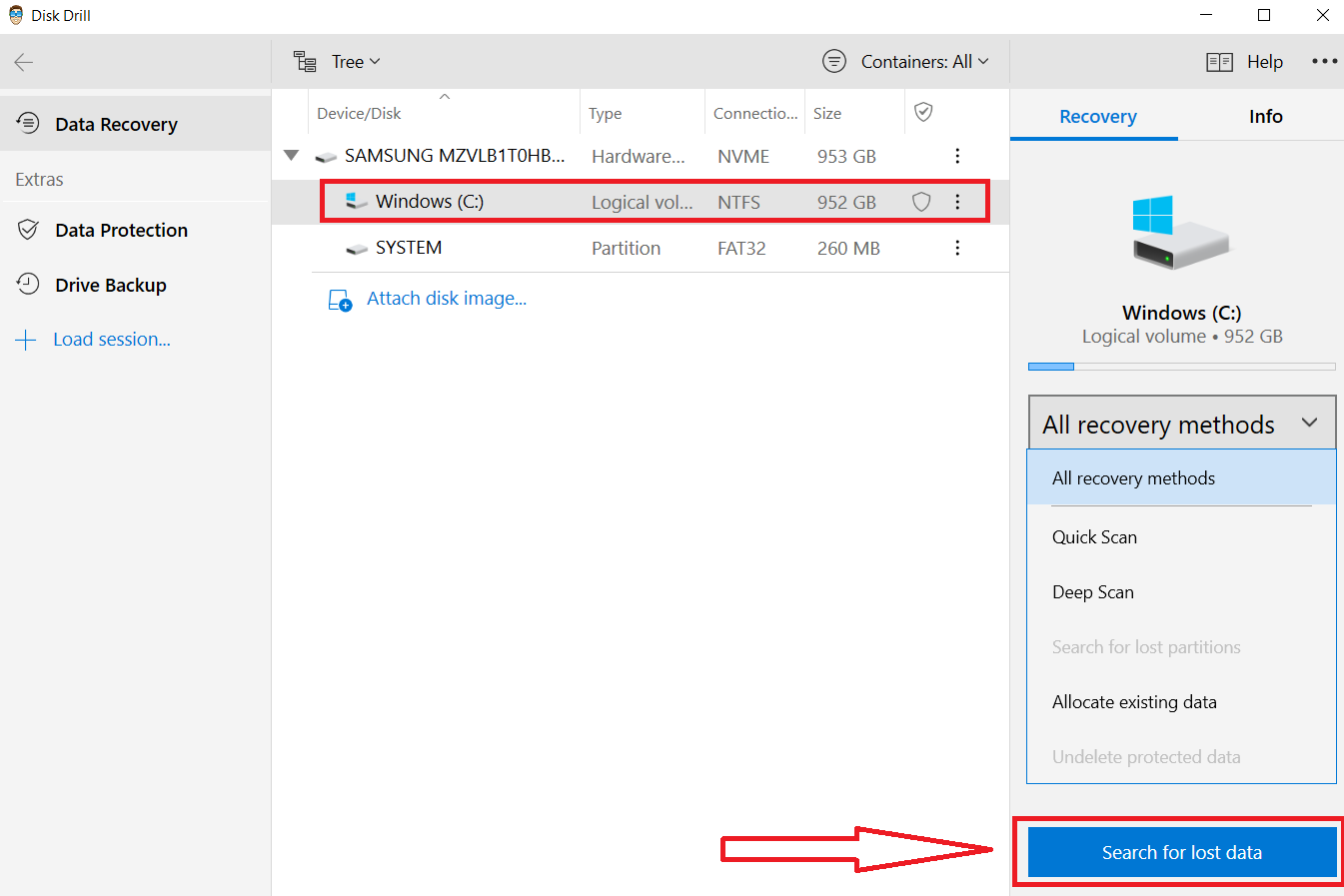Click the 953 GB size cell
The height and width of the screenshot is (896, 1344).
[x=846, y=156]
